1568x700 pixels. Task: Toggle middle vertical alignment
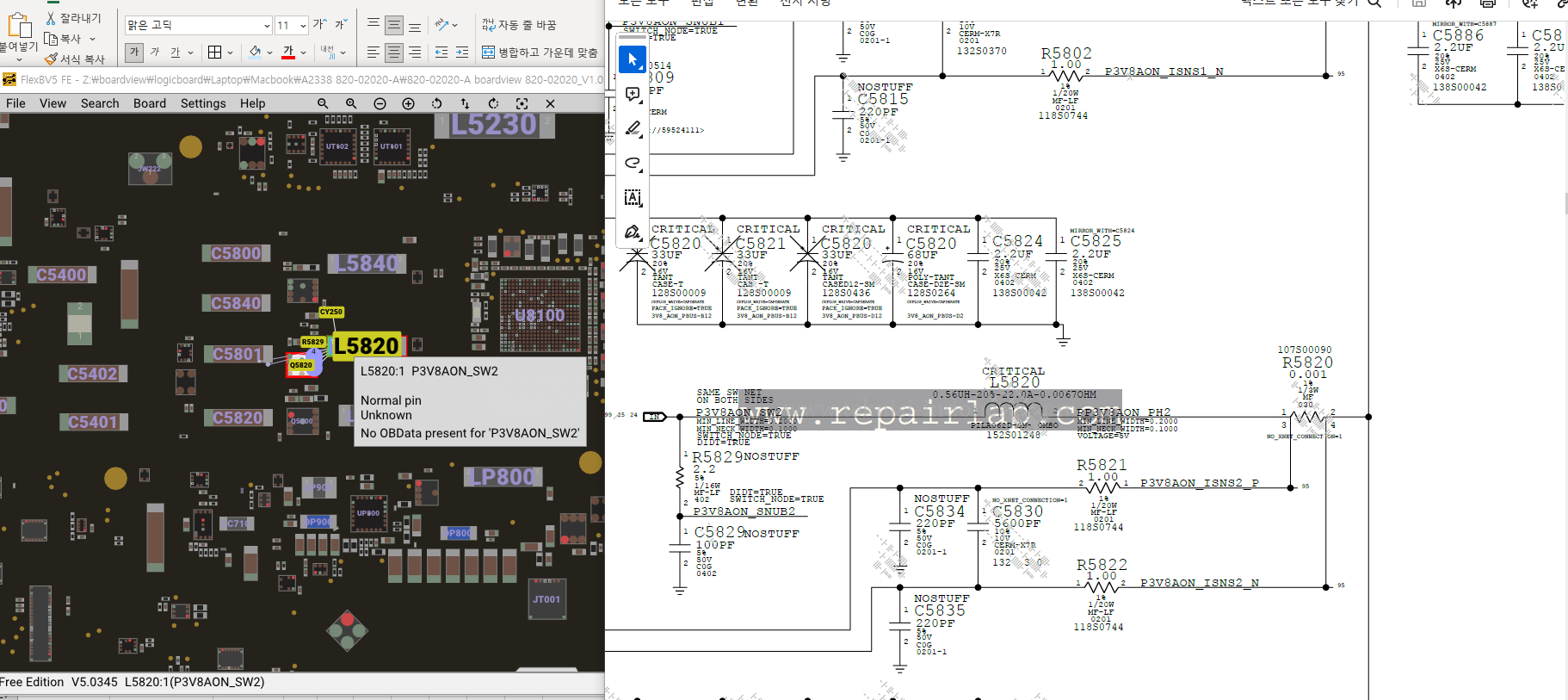(x=393, y=25)
